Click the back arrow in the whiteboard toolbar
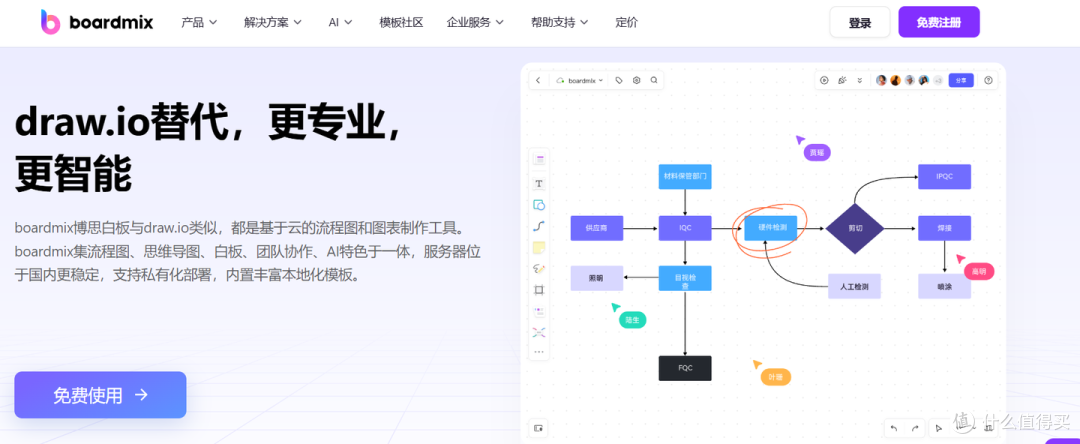 click(x=538, y=80)
